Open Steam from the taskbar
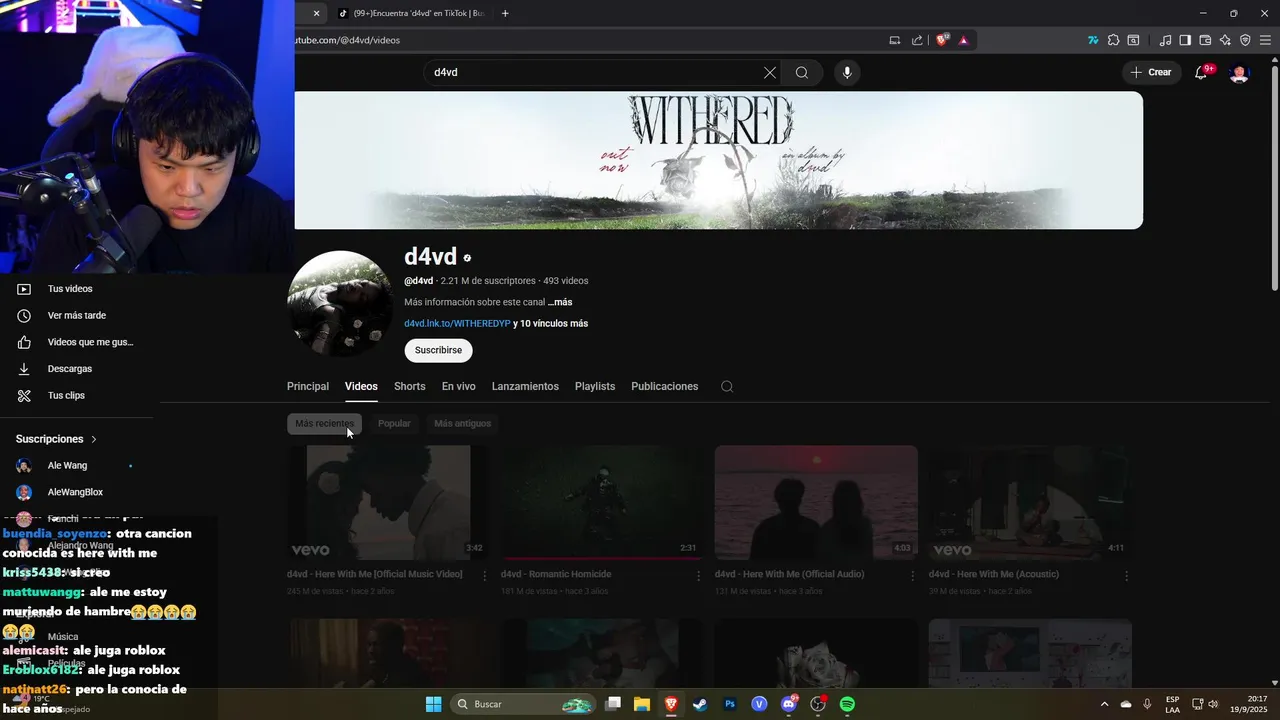 point(700,704)
